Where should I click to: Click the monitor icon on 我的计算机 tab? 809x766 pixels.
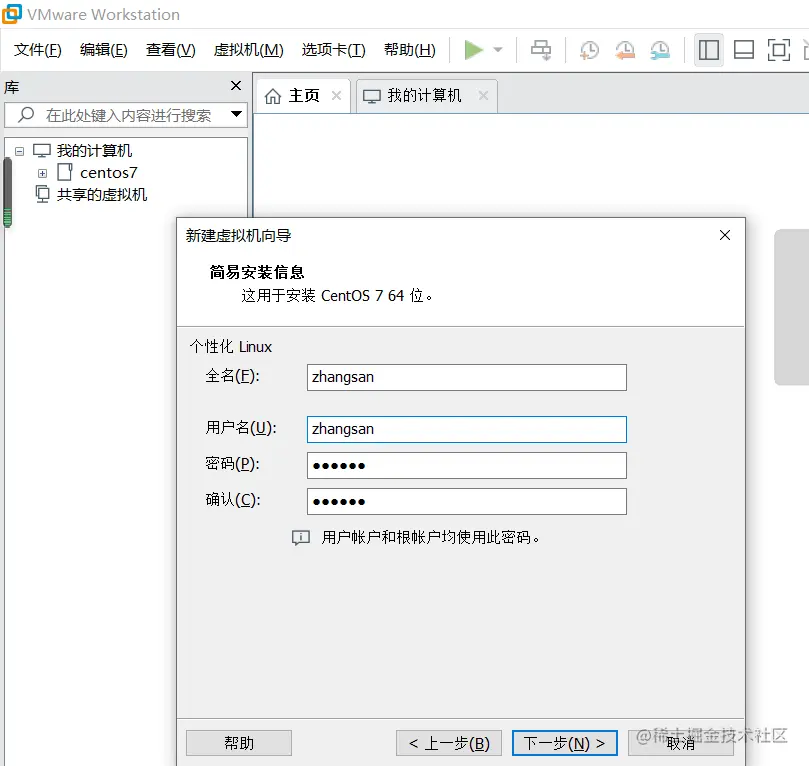[371, 96]
